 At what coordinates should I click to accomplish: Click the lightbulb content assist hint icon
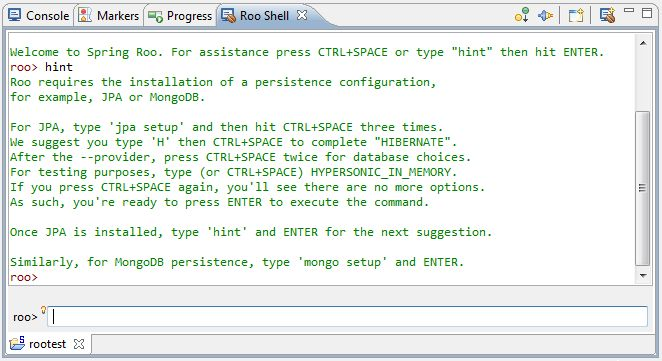click(x=43, y=310)
